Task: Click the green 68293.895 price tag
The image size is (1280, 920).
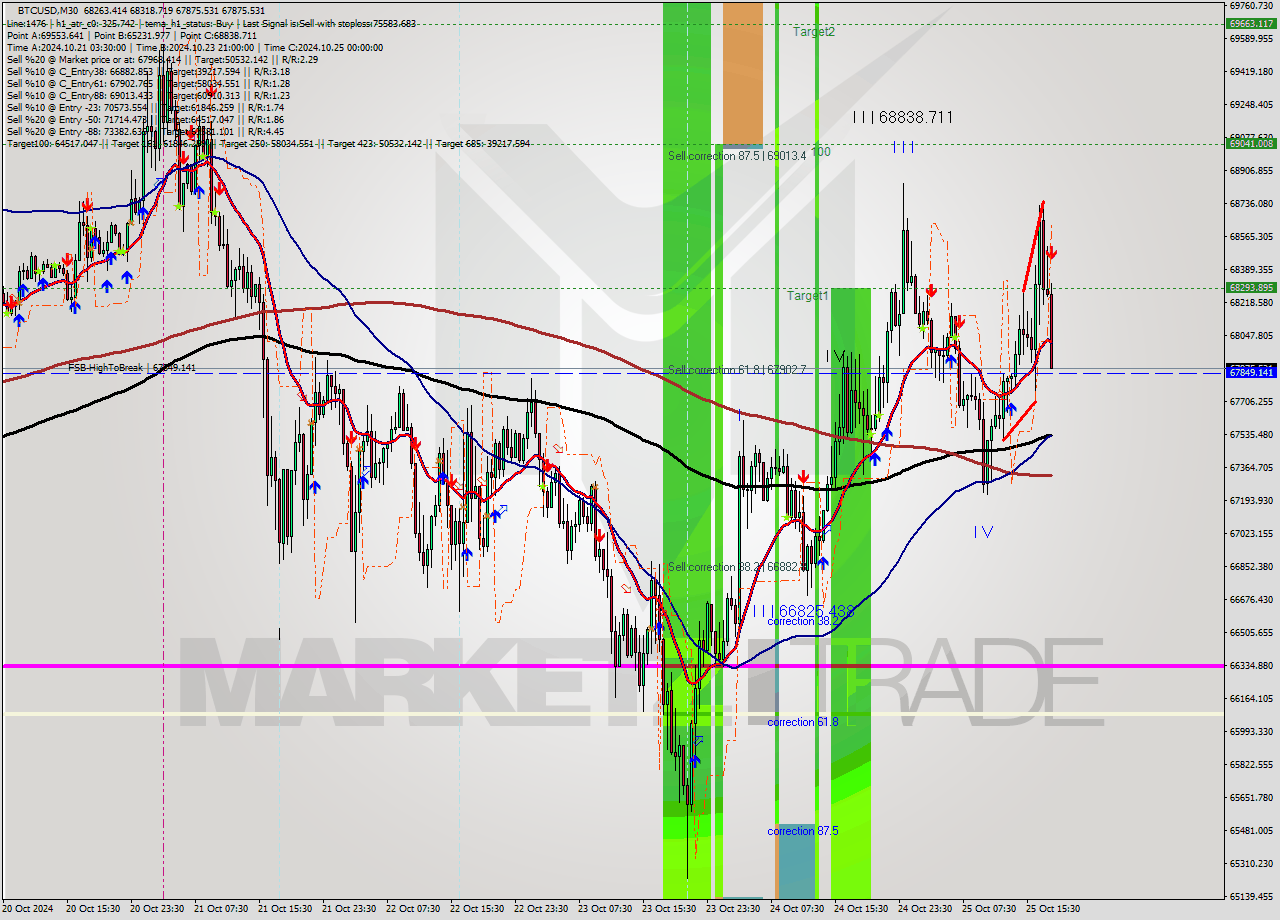Action: [1251, 287]
